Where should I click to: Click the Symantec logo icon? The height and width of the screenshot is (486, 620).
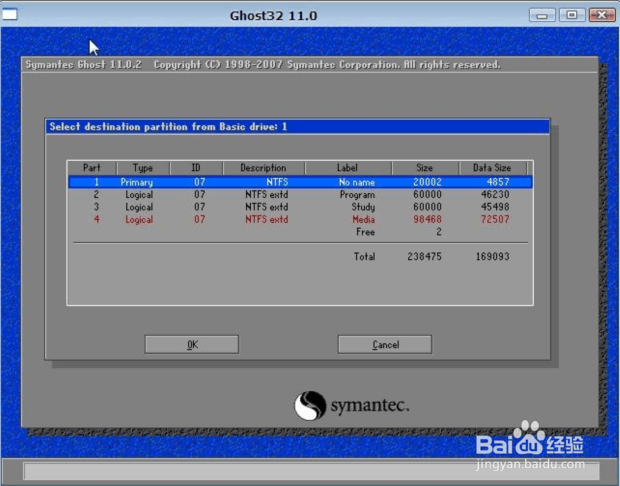[x=310, y=406]
